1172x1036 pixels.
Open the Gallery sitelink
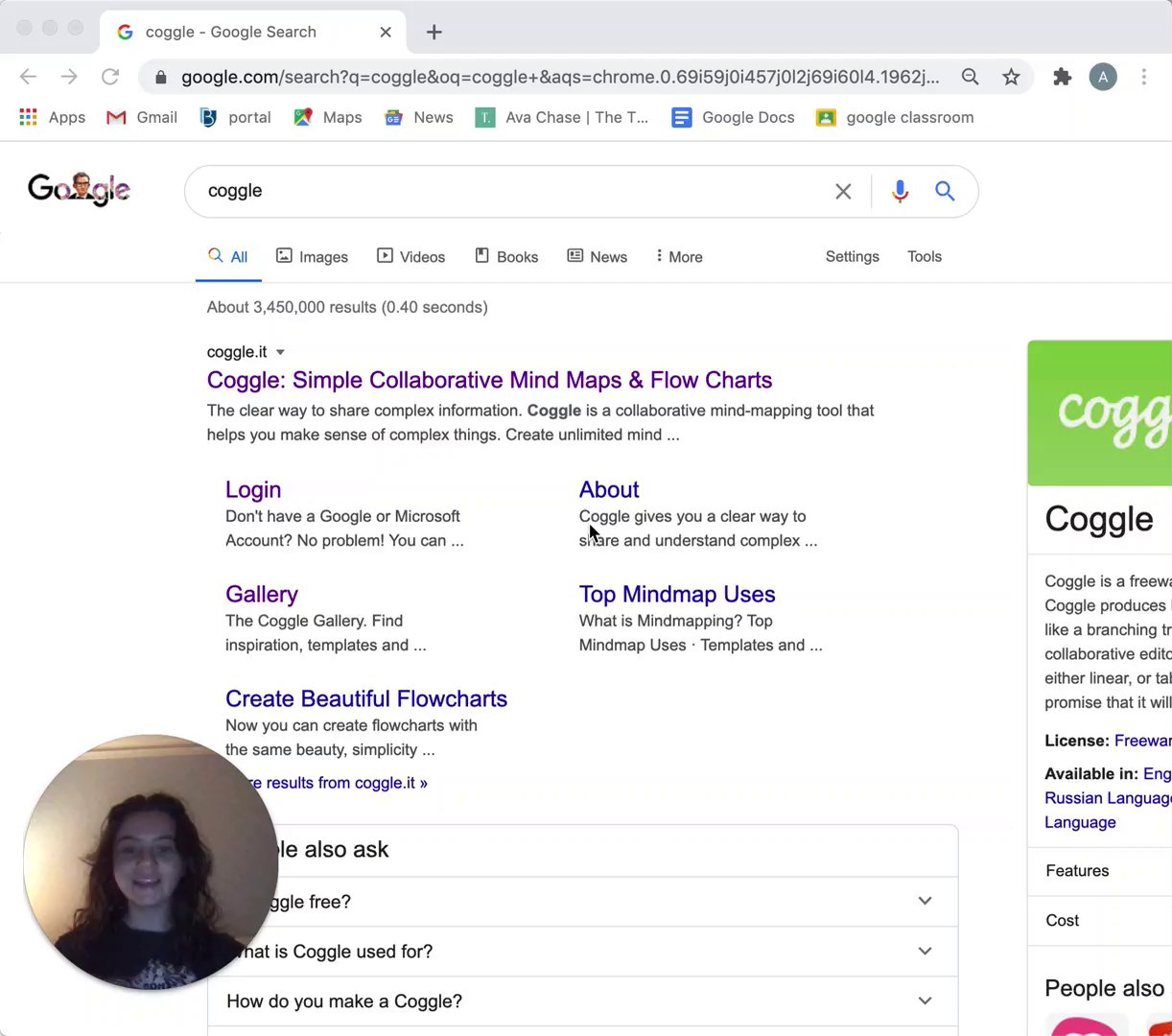coord(262,594)
